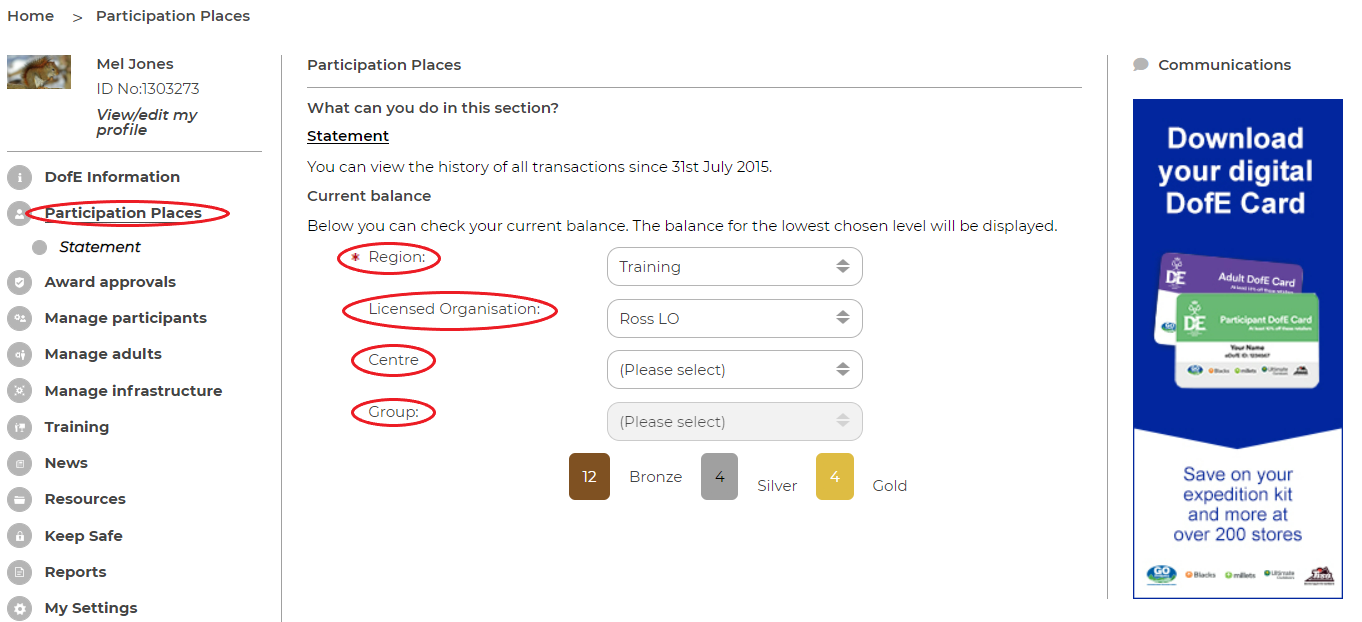Click the Keep Safe lock icon
Screen dimensions: 1362x622
(19, 536)
